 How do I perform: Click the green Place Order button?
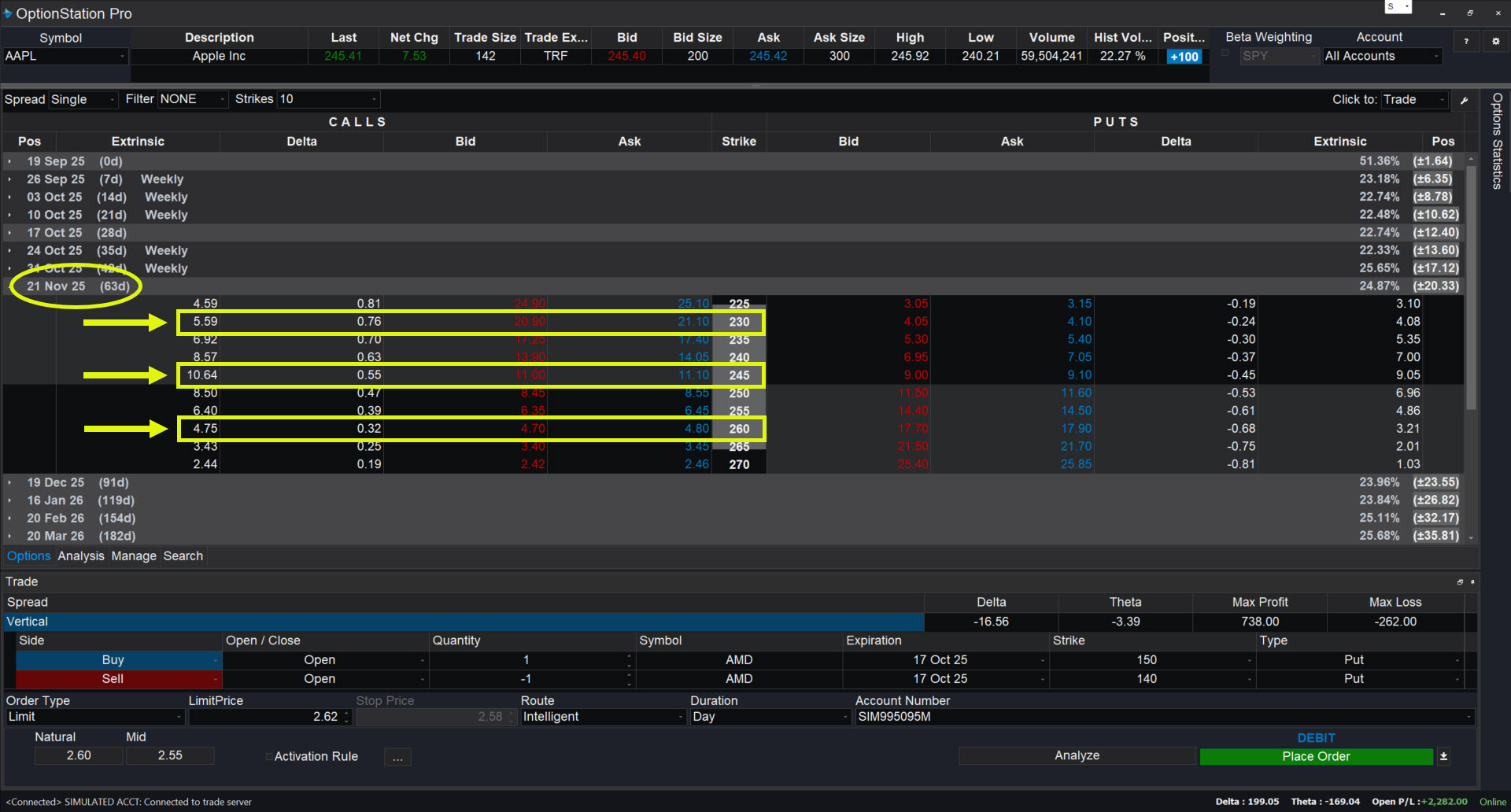(x=1316, y=756)
